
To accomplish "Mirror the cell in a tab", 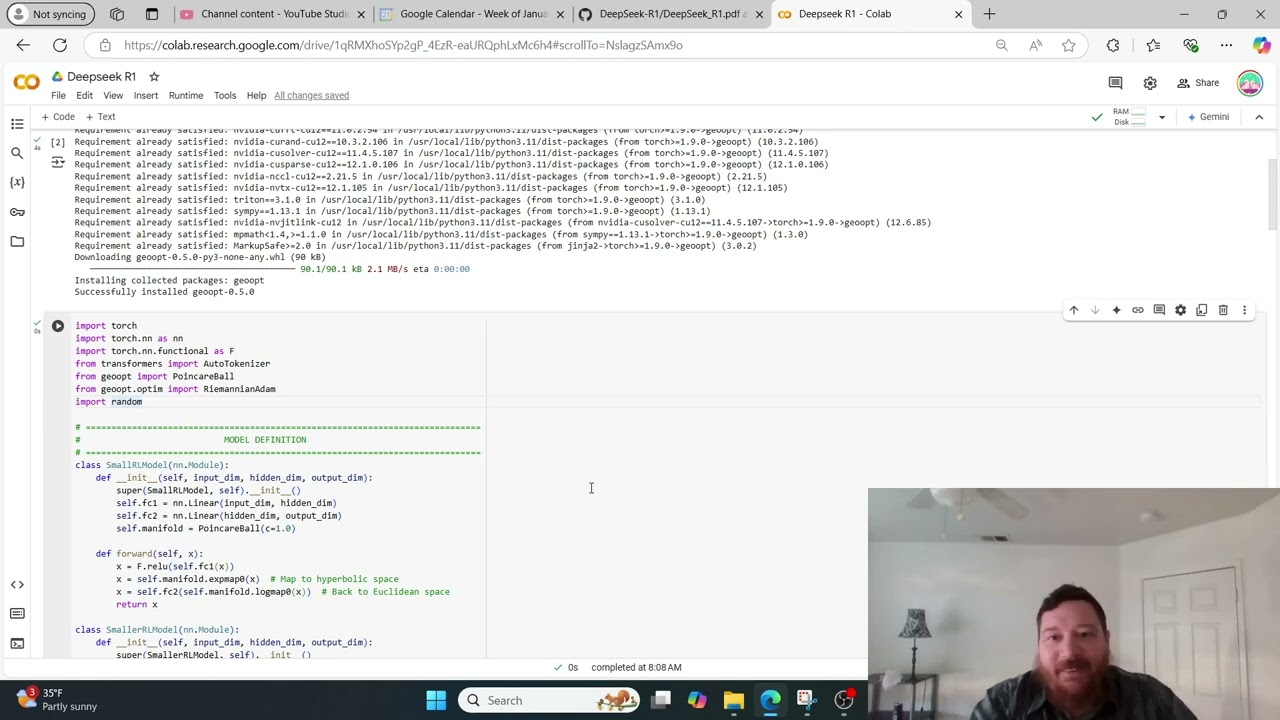I will point(1202,310).
